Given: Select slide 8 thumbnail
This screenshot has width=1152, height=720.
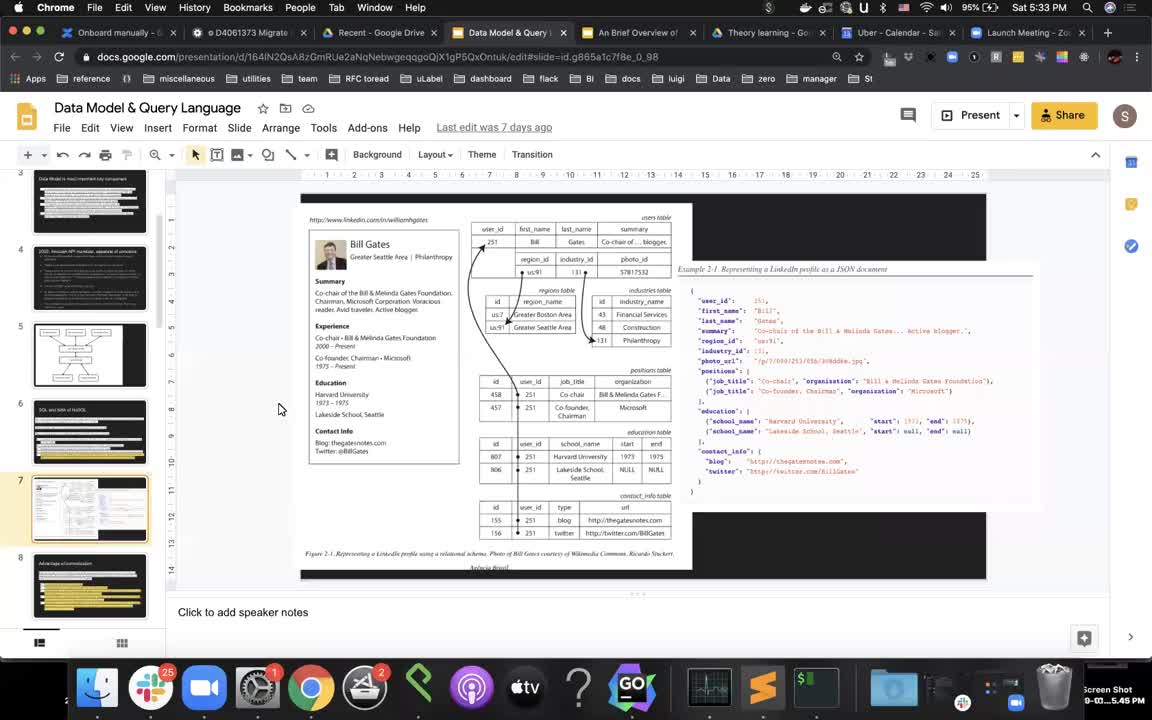Looking at the screenshot, I should click(x=90, y=586).
